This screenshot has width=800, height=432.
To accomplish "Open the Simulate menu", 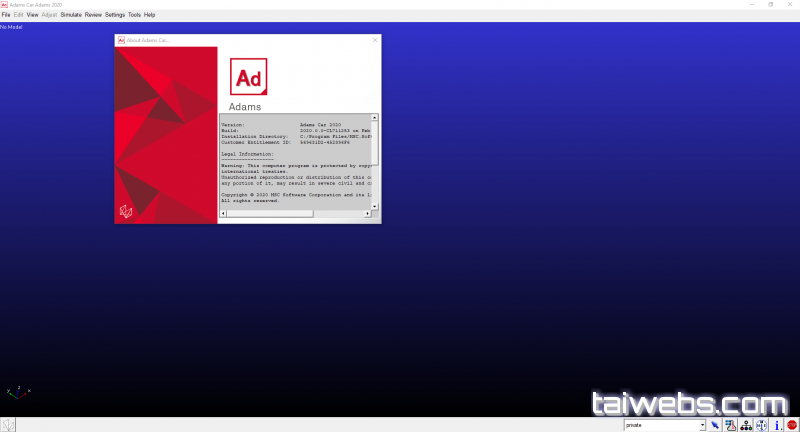I will point(71,15).
